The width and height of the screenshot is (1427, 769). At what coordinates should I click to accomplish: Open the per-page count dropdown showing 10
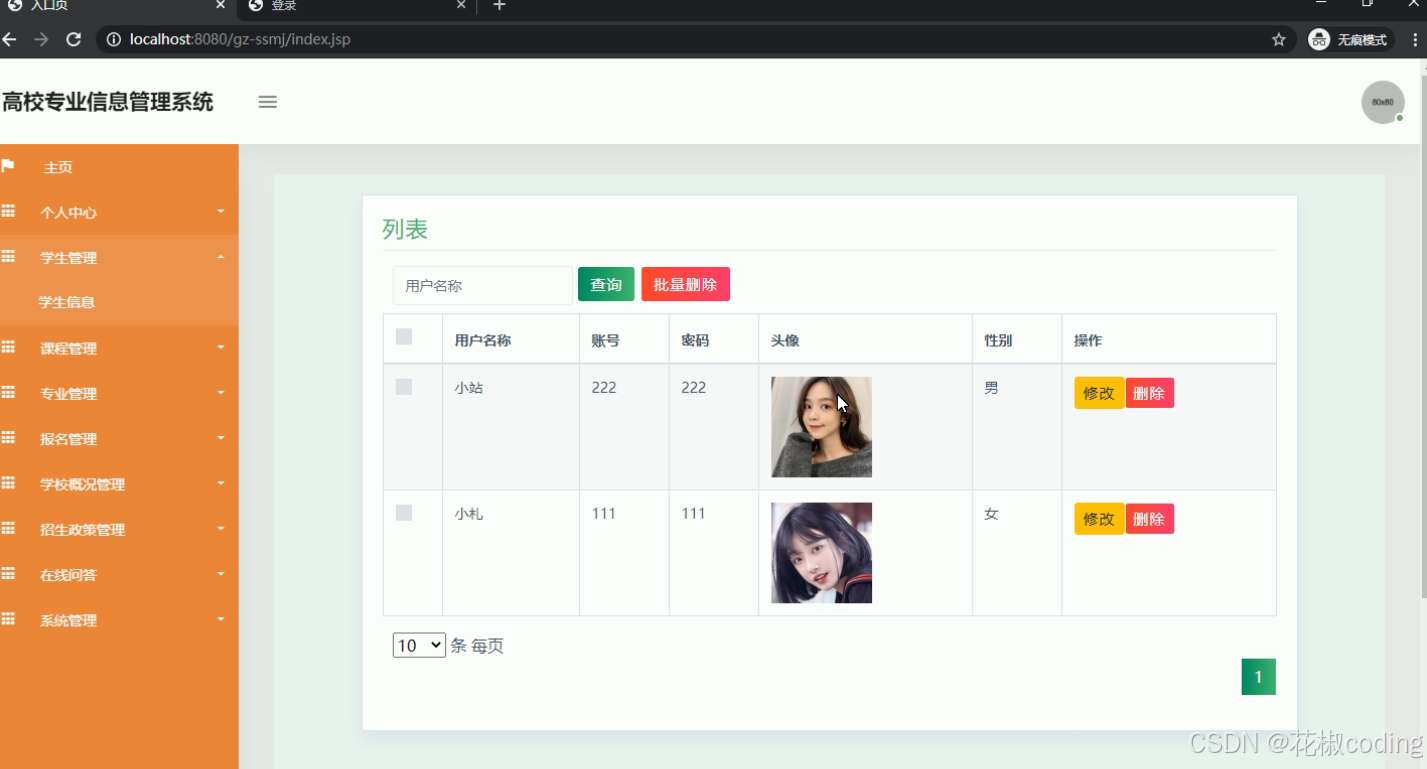coord(418,645)
